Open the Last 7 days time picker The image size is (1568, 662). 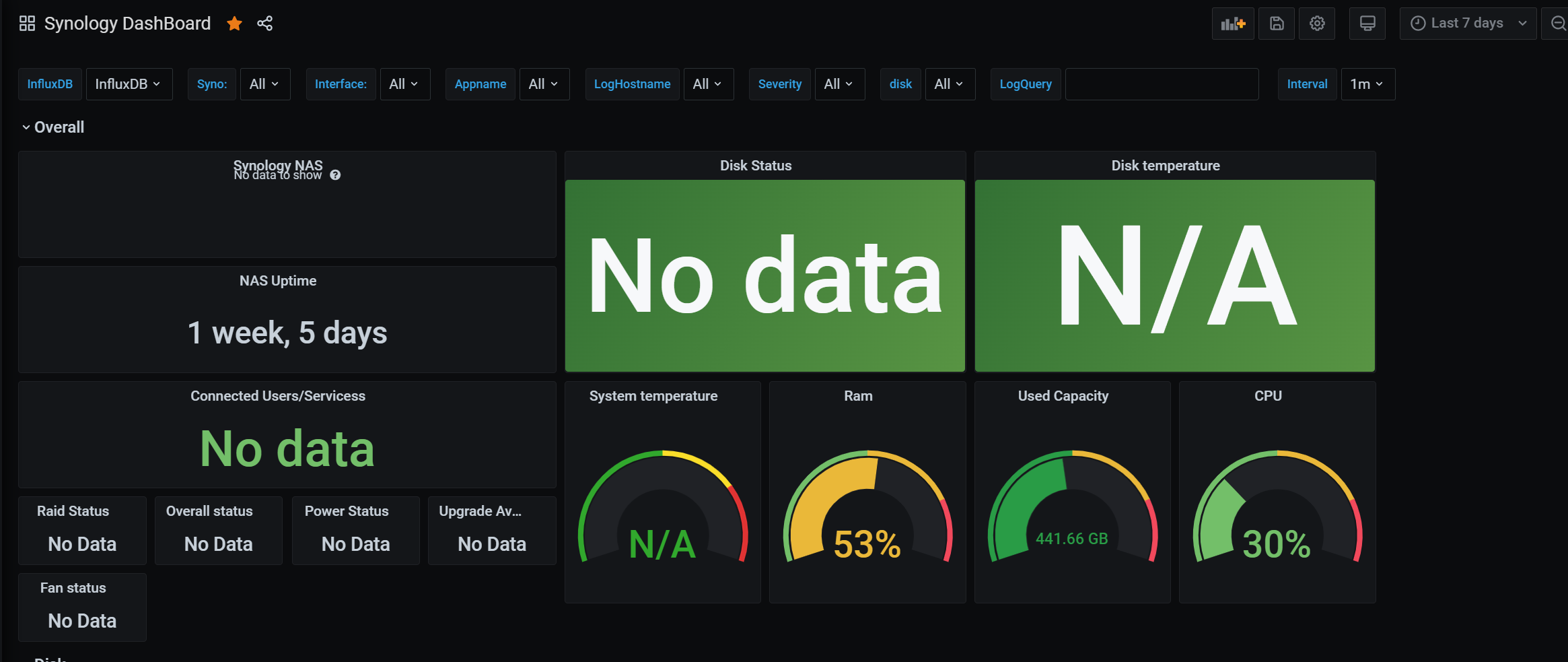[x=1468, y=24]
